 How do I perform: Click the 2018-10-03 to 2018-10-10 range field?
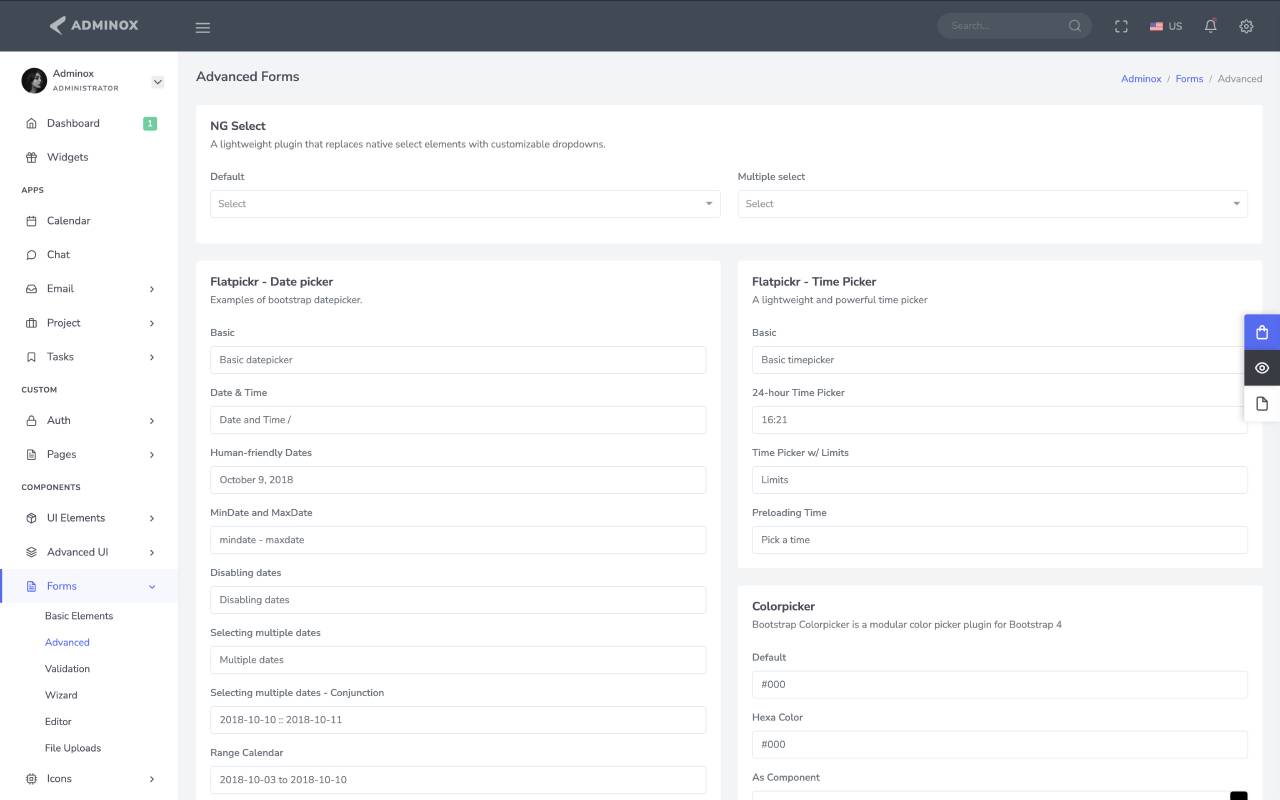click(458, 780)
